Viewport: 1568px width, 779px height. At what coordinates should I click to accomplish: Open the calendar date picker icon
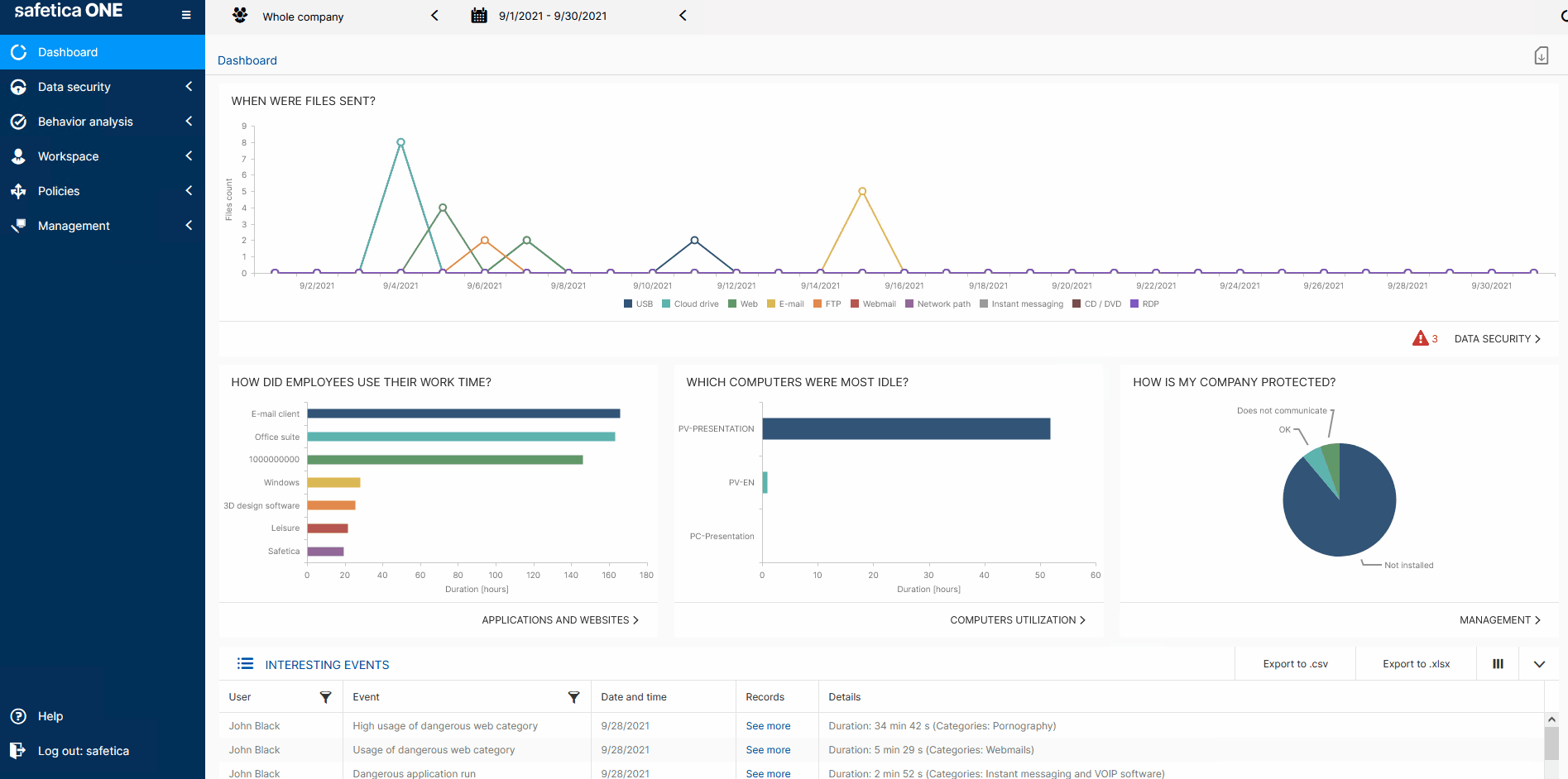[x=479, y=16]
